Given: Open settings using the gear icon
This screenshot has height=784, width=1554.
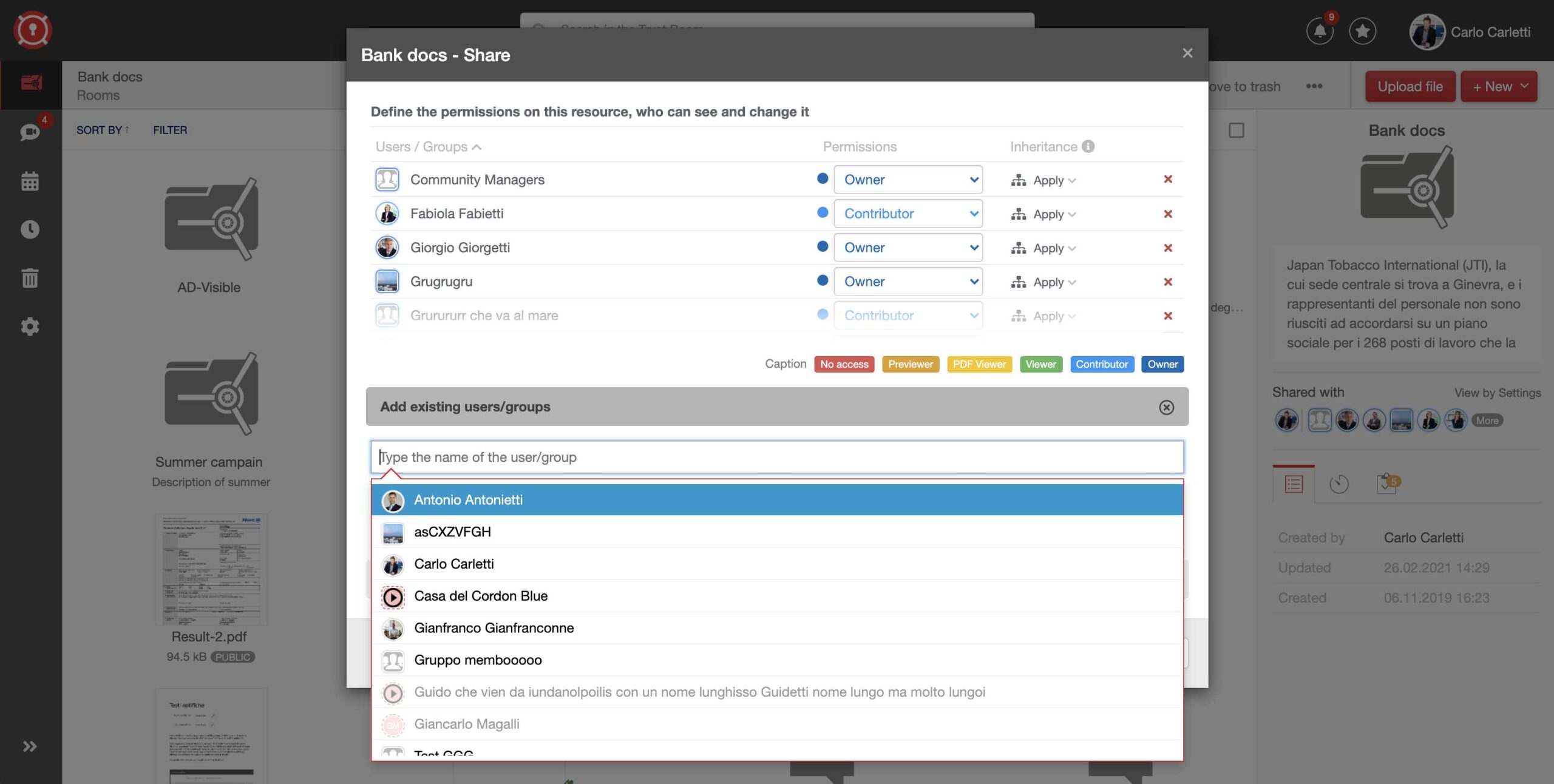Looking at the screenshot, I should 30,326.
